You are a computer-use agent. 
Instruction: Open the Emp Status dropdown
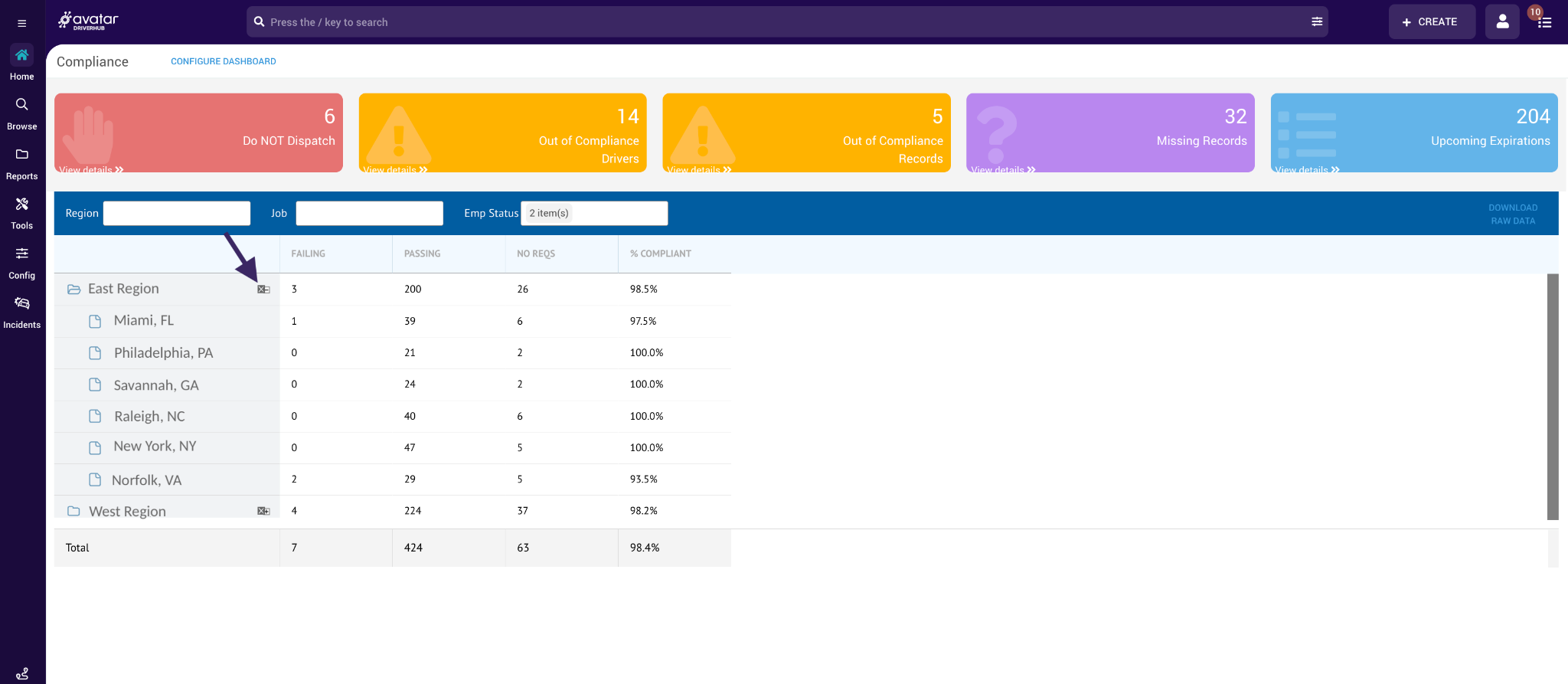(x=594, y=214)
